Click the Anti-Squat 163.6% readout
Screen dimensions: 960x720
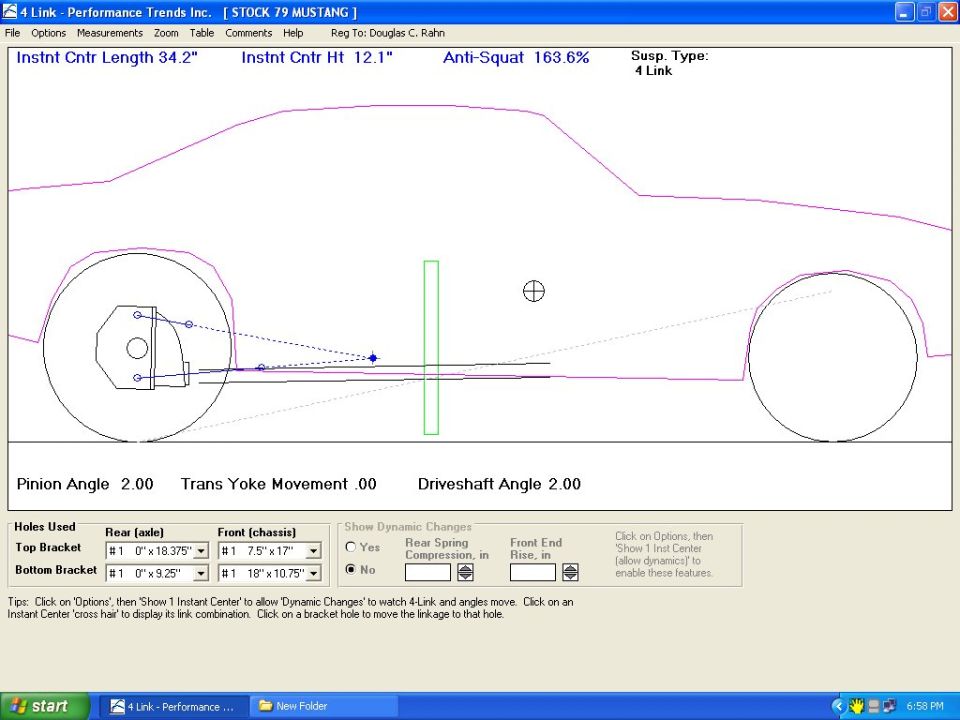point(516,58)
